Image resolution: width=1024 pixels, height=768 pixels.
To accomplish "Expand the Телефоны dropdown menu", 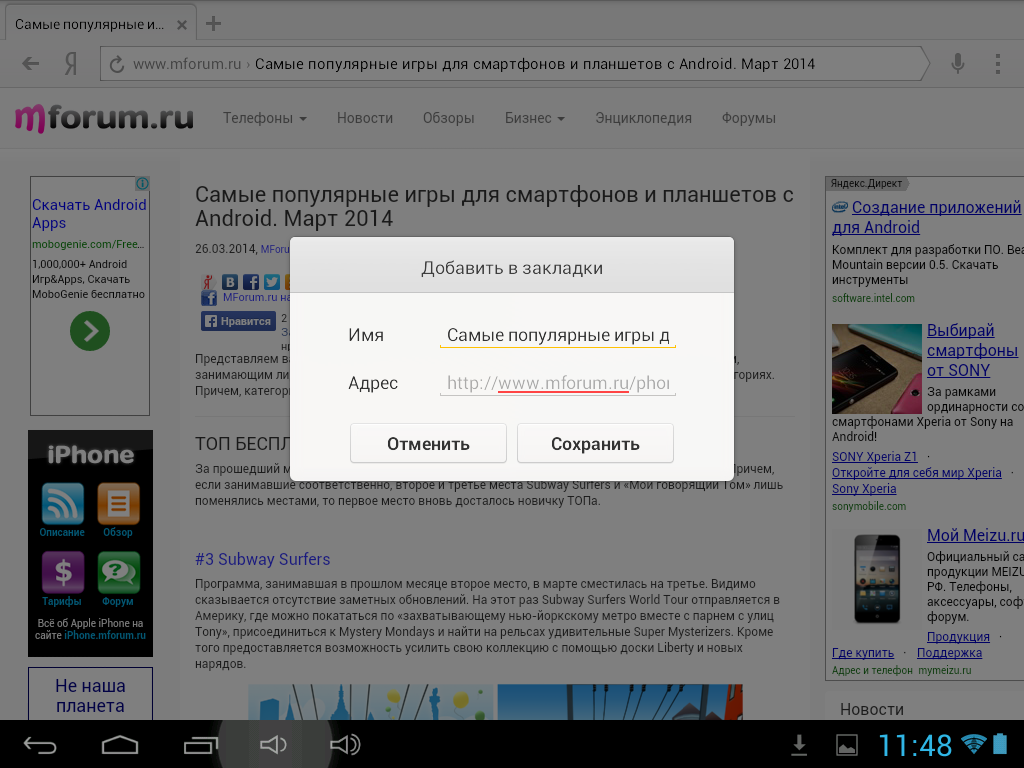I will point(264,118).
